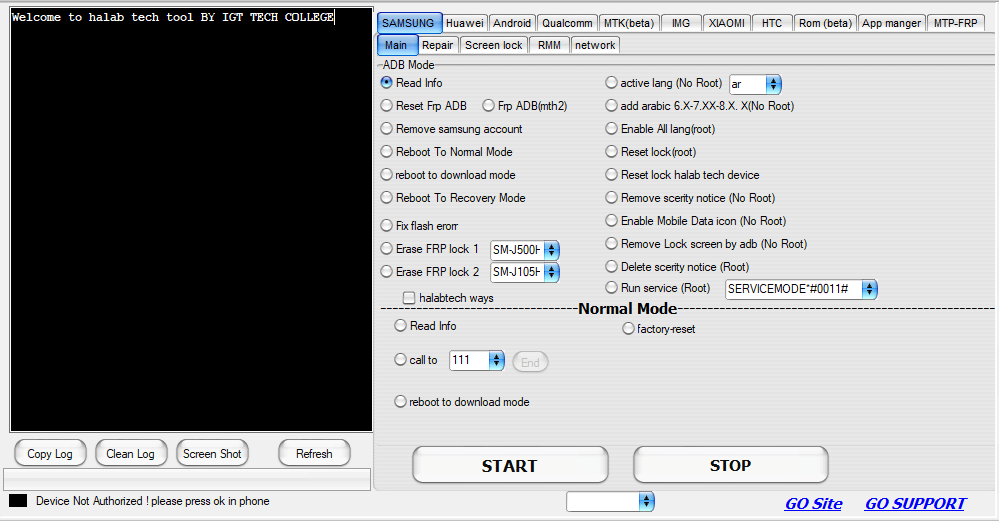This screenshot has width=999, height=521.
Task: Select call to radio button
Action: tap(400, 360)
